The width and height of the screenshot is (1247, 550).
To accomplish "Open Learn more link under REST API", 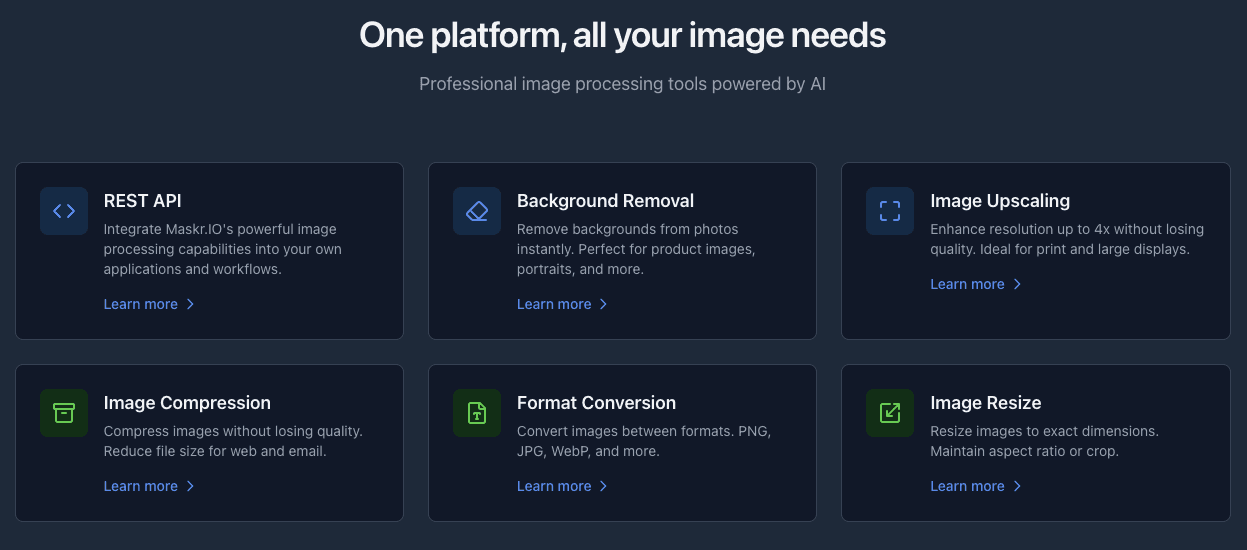I will pos(149,304).
